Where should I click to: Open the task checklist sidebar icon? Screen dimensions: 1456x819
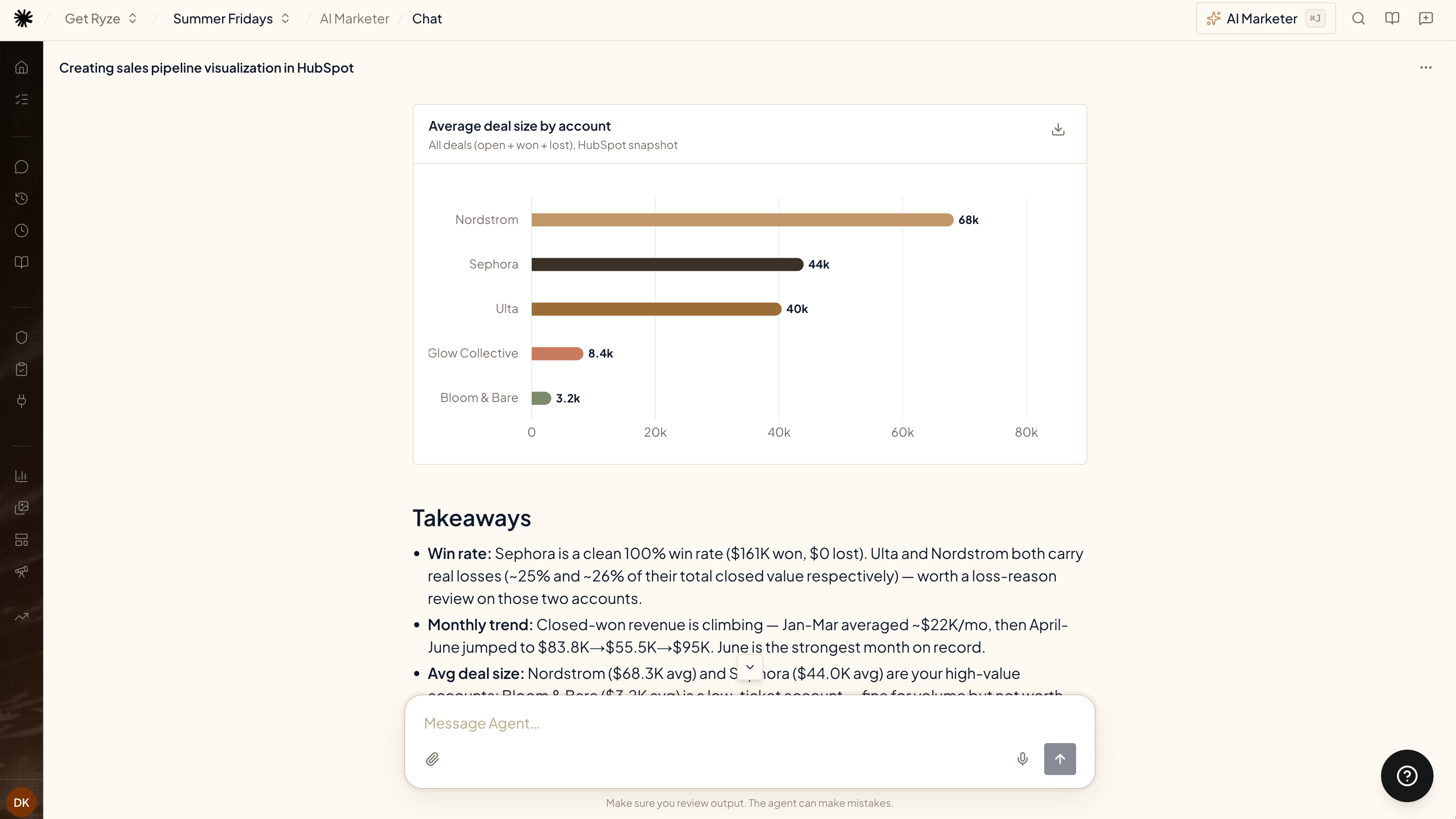coord(22,99)
